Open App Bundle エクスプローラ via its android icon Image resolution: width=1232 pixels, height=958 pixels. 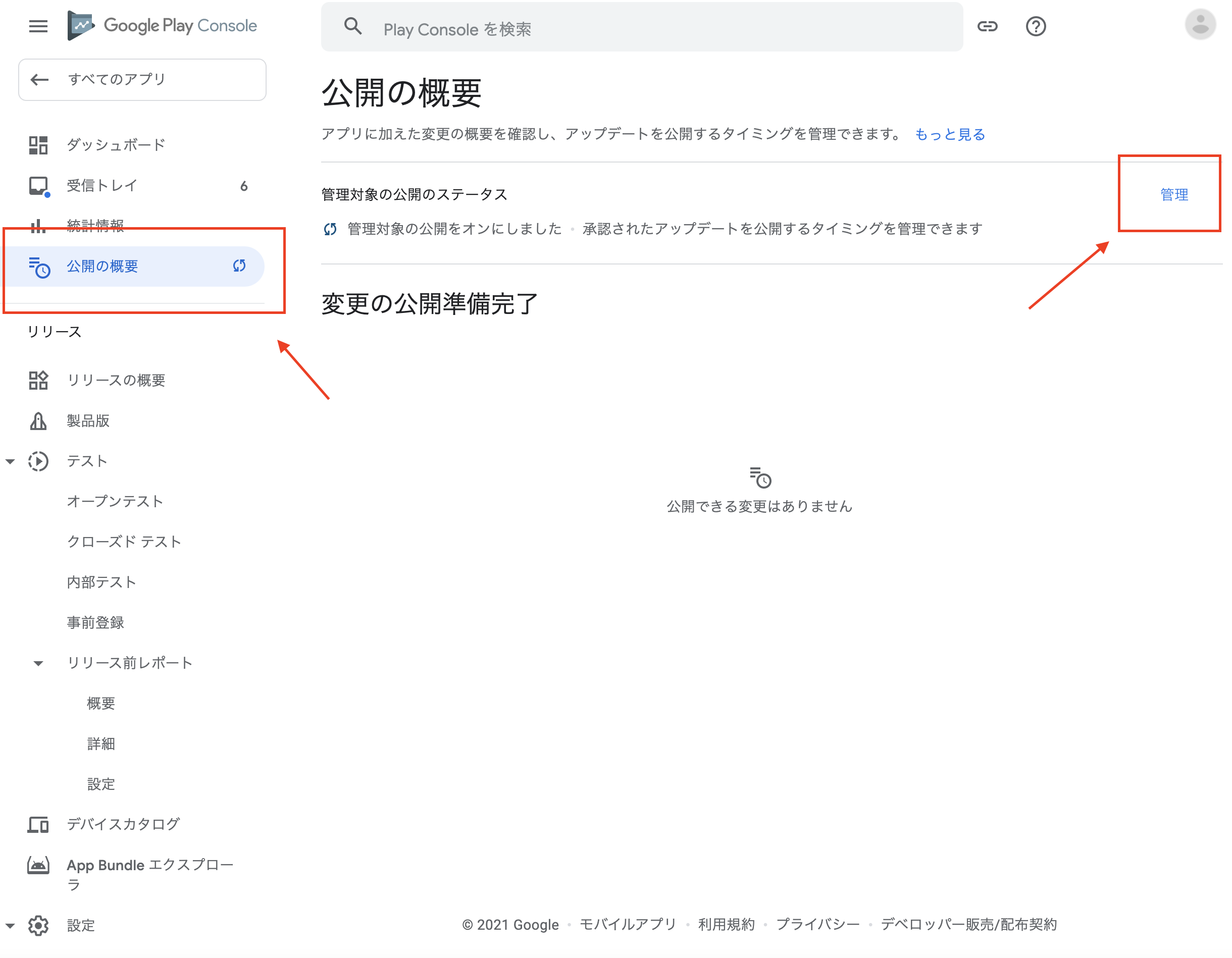click(38, 865)
